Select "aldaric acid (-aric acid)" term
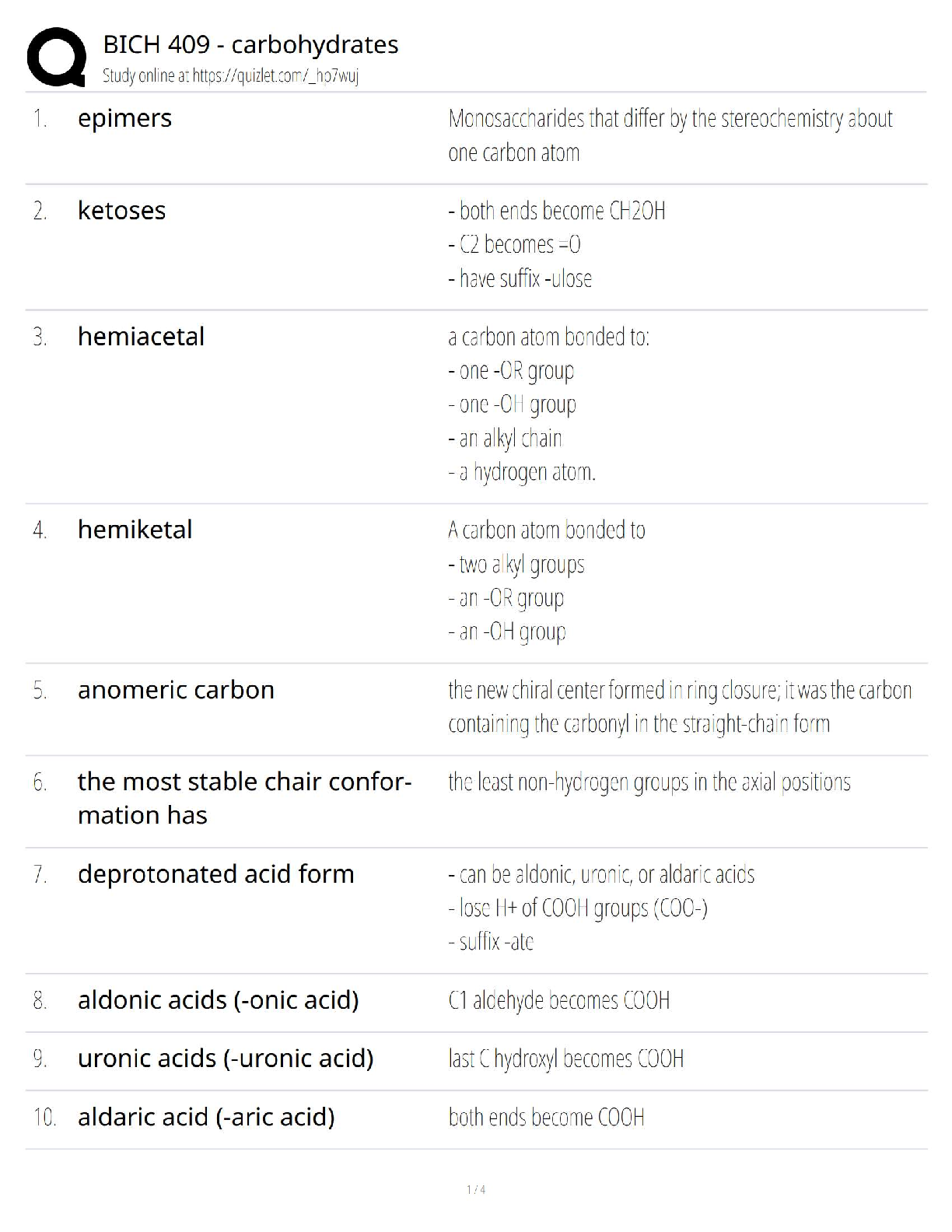 point(206,1117)
